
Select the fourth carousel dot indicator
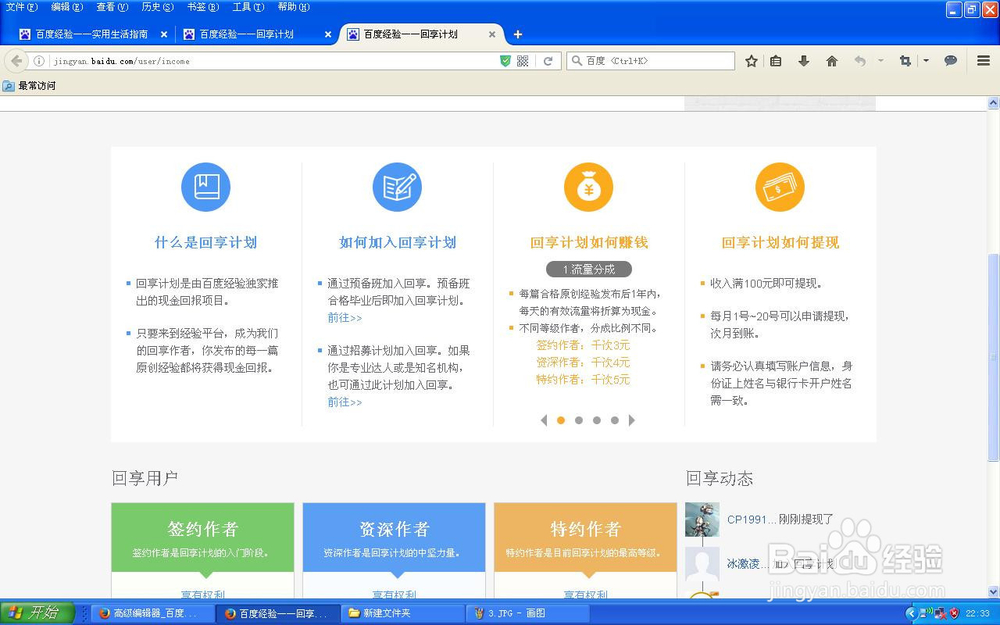click(614, 420)
